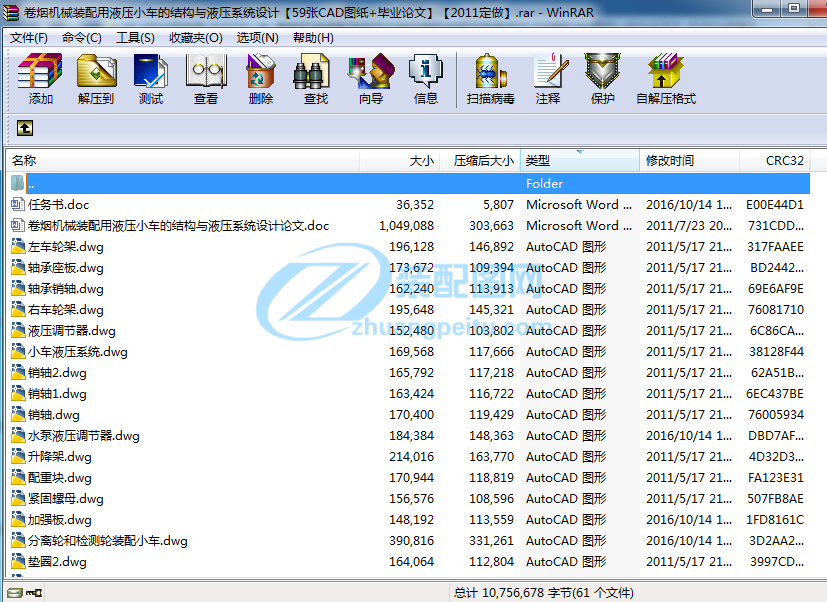Open the 查看 (View) toolbar icon
The image size is (827, 602).
pos(206,78)
